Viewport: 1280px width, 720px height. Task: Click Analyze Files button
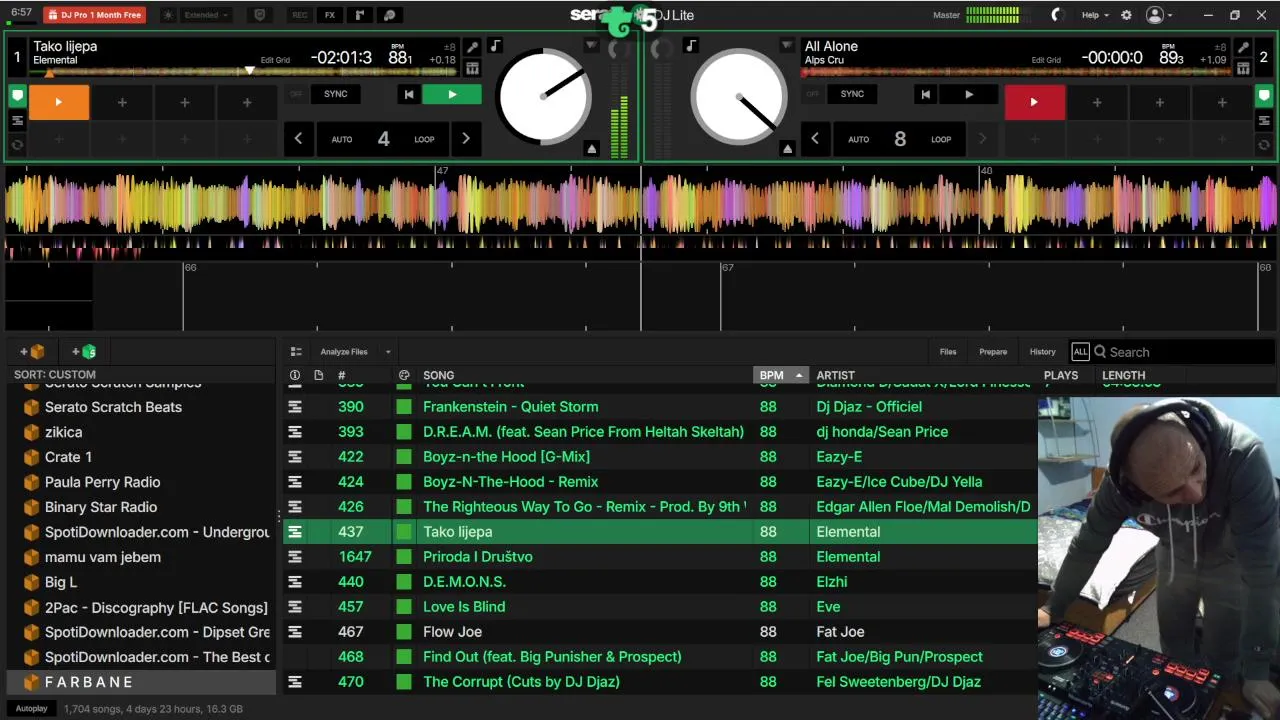(344, 352)
